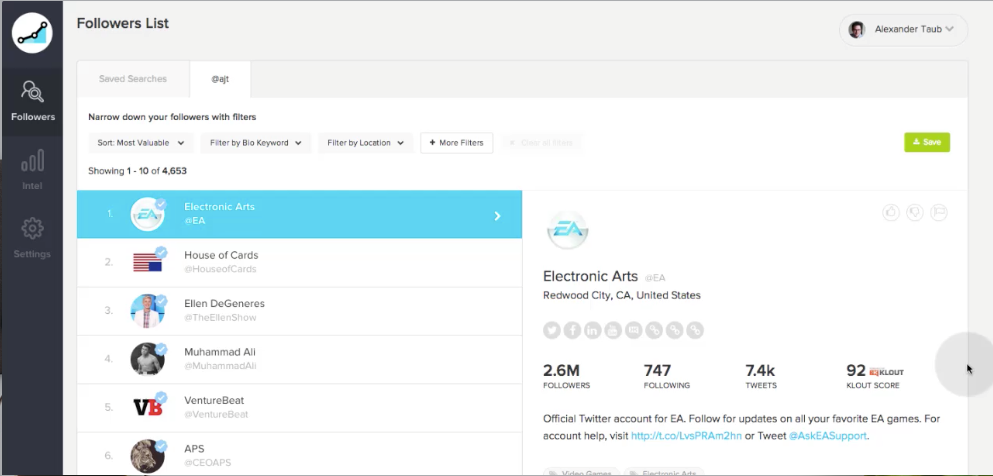Click icon right after YouTube icon

coord(633,330)
